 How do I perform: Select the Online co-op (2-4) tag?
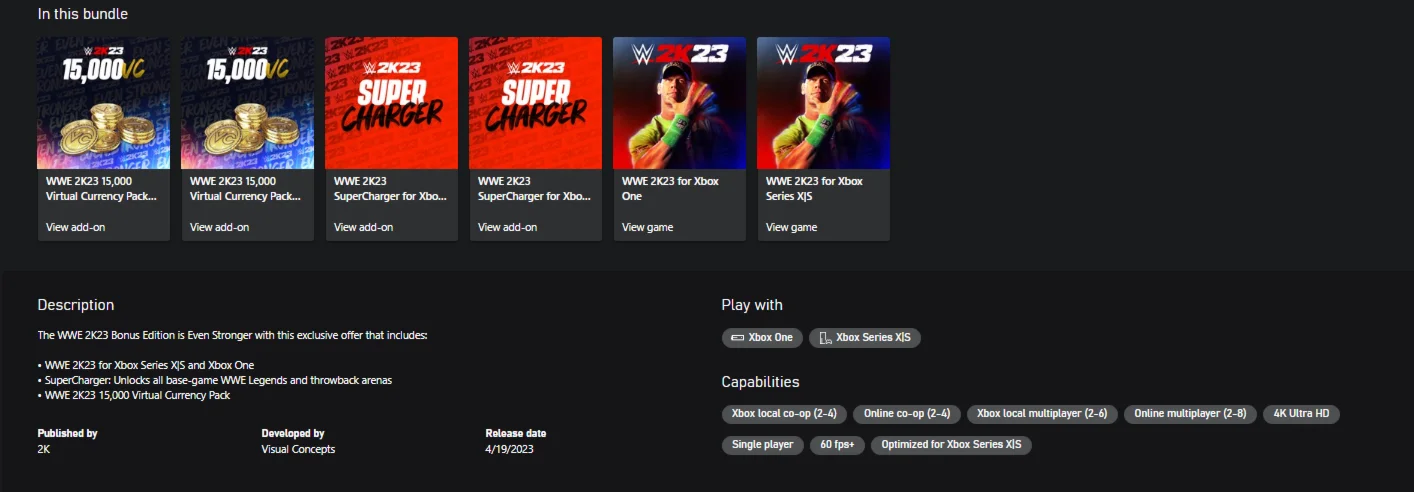pyautogui.click(x=907, y=414)
